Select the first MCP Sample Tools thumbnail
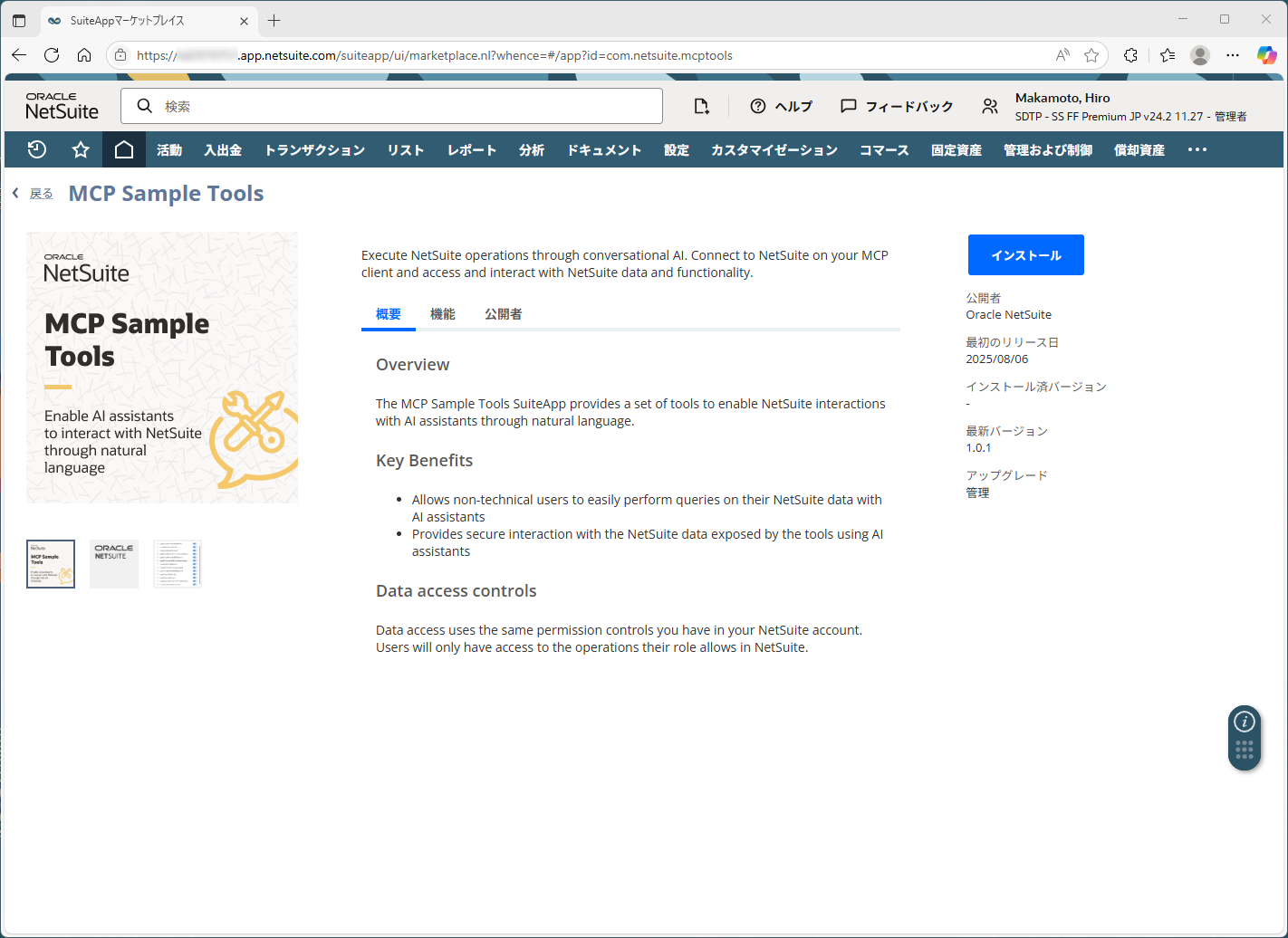1288x938 pixels. [51, 564]
